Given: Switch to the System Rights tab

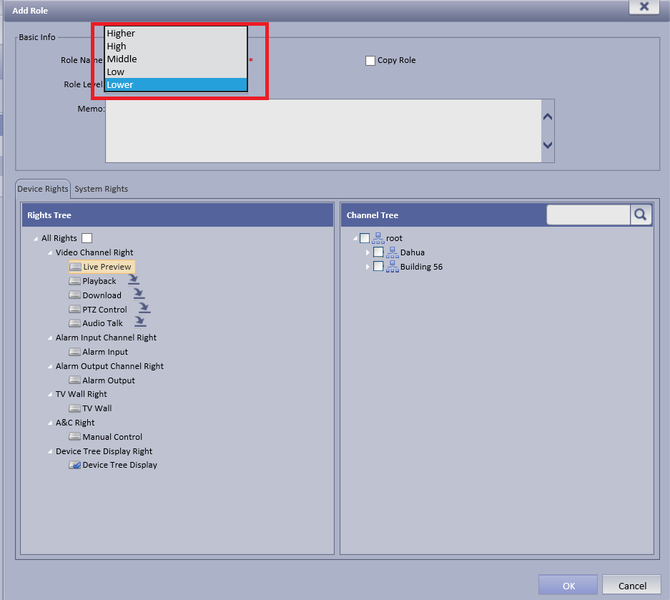Looking at the screenshot, I should point(101,189).
